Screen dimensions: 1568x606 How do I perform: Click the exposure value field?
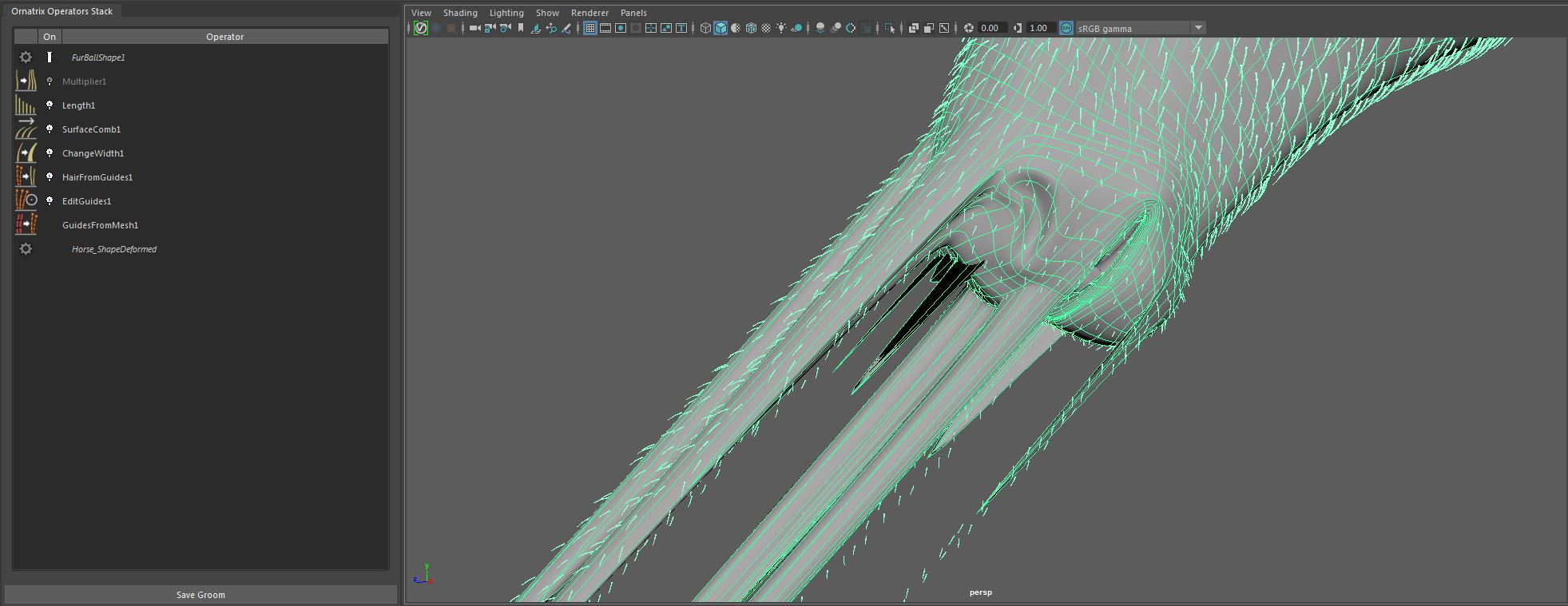(990, 28)
